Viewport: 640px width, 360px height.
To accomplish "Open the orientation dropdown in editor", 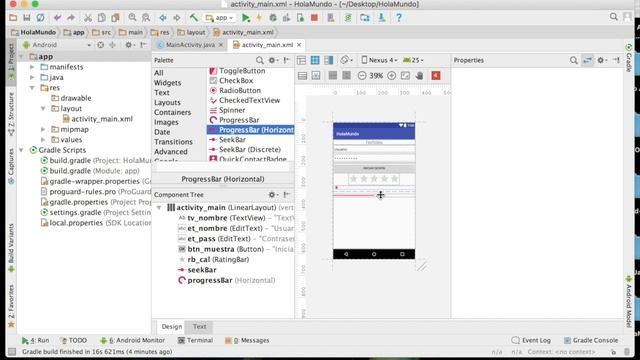I will click(x=347, y=60).
